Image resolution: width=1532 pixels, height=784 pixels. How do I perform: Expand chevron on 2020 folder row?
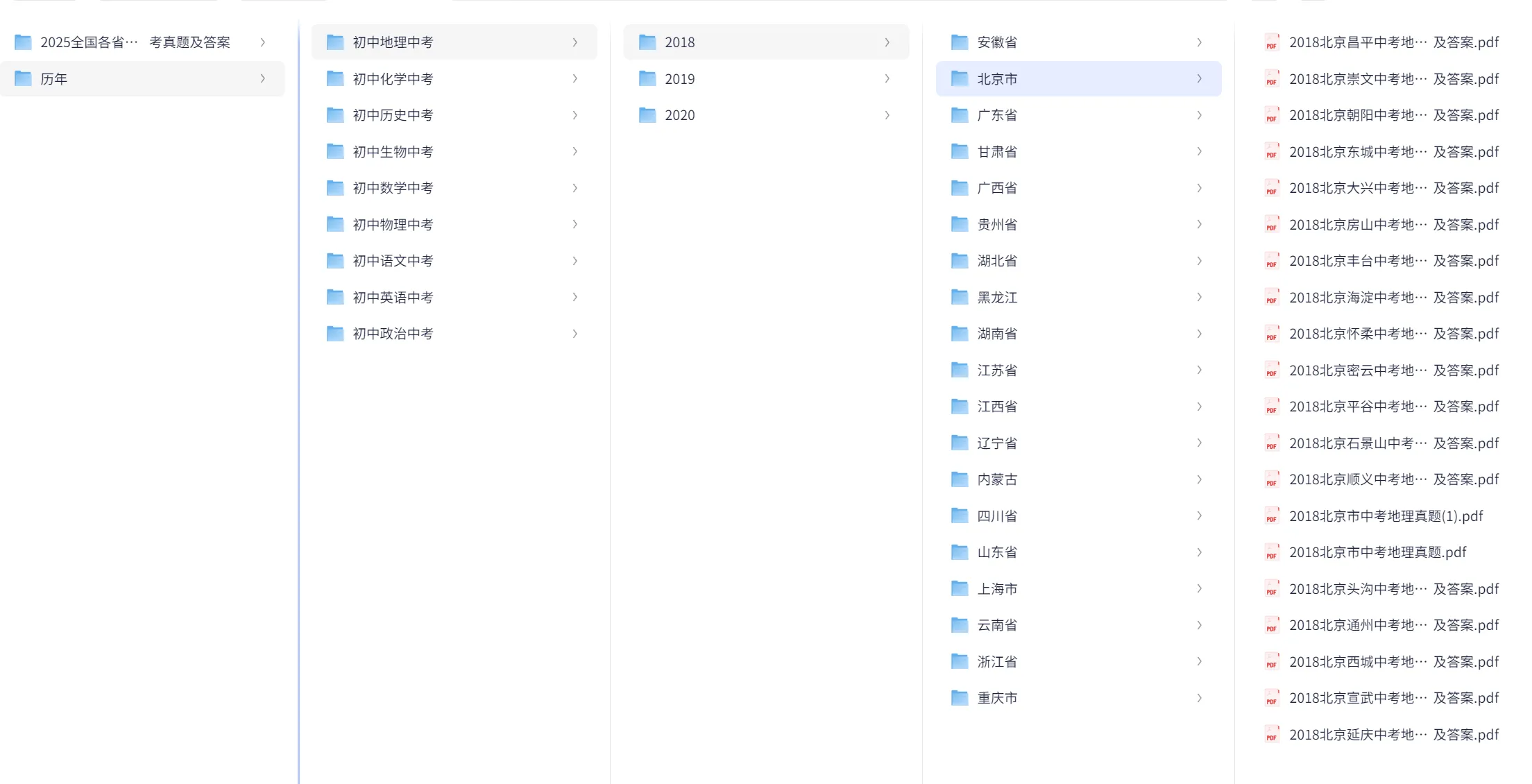[887, 115]
